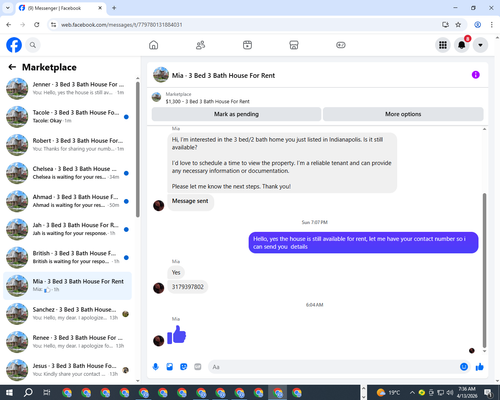This screenshot has width=500, height=400.
Task: Open Sanchez conversation
Action: 67,314
